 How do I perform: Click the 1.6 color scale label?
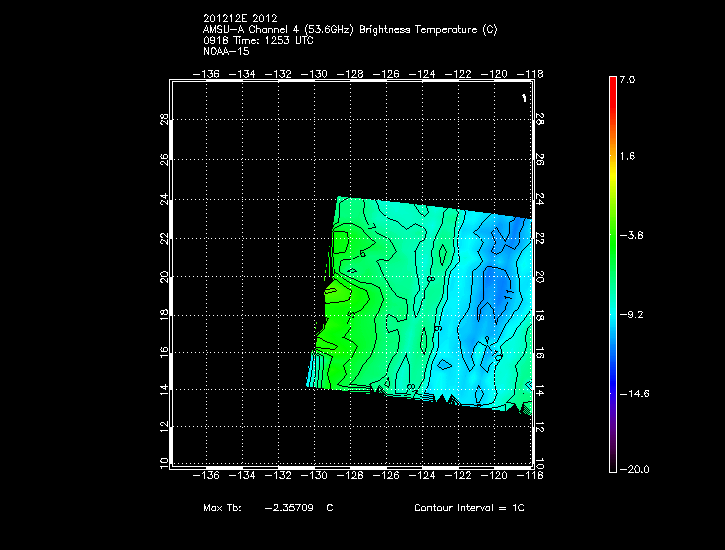pyautogui.click(x=626, y=157)
